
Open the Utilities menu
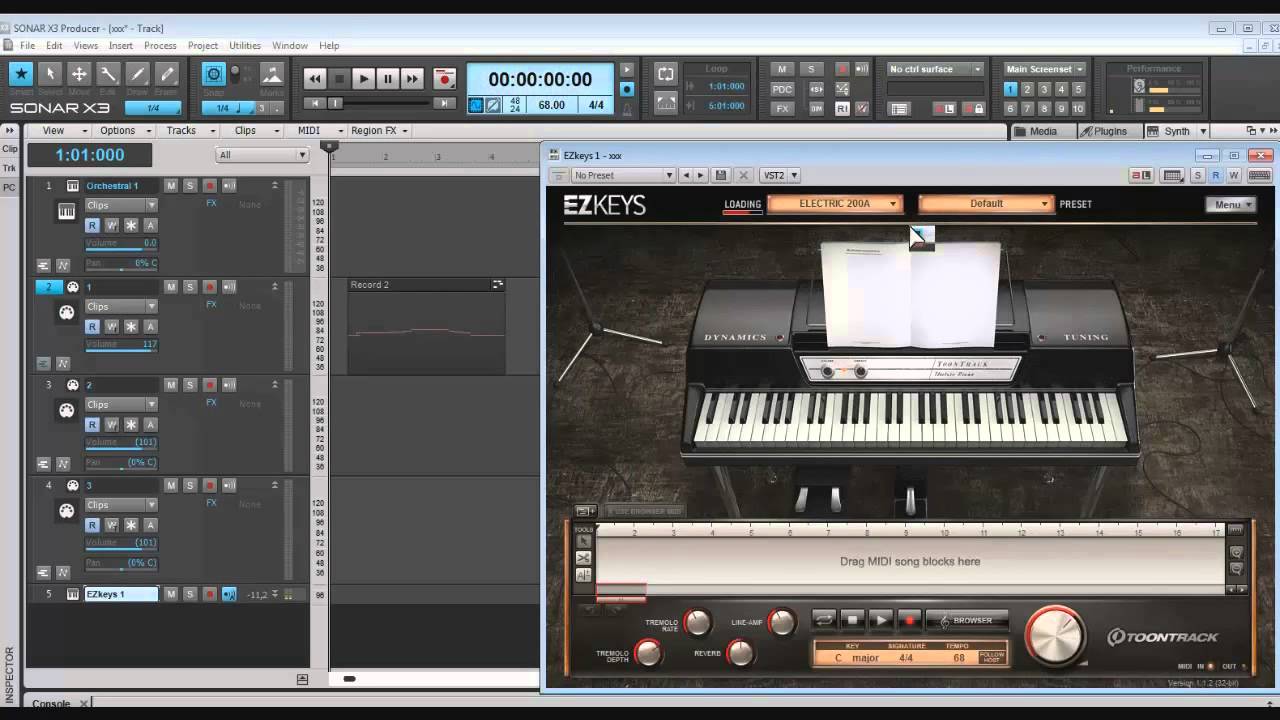coord(245,45)
